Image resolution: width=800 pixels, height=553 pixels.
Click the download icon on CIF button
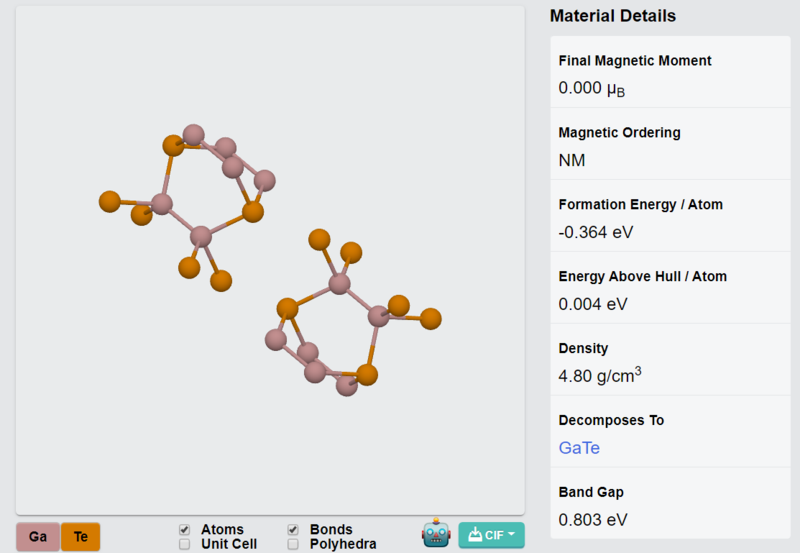click(475, 535)
